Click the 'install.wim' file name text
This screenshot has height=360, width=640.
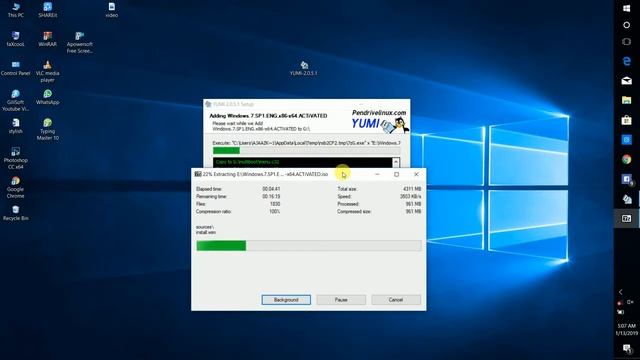pyautogui.click(x=206, y=232)
